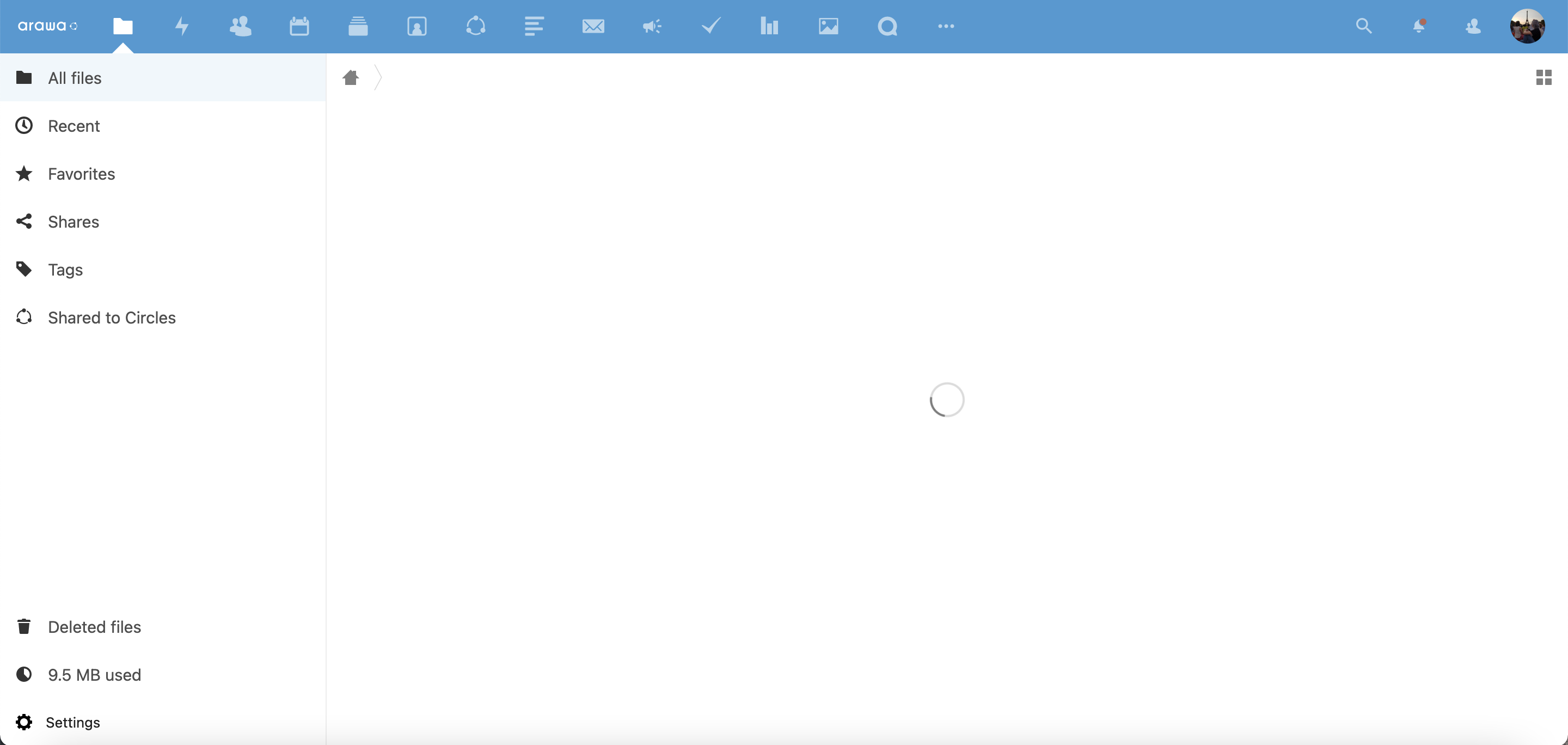
Task: Open the Mail app
Action: [x=593, y=26]
